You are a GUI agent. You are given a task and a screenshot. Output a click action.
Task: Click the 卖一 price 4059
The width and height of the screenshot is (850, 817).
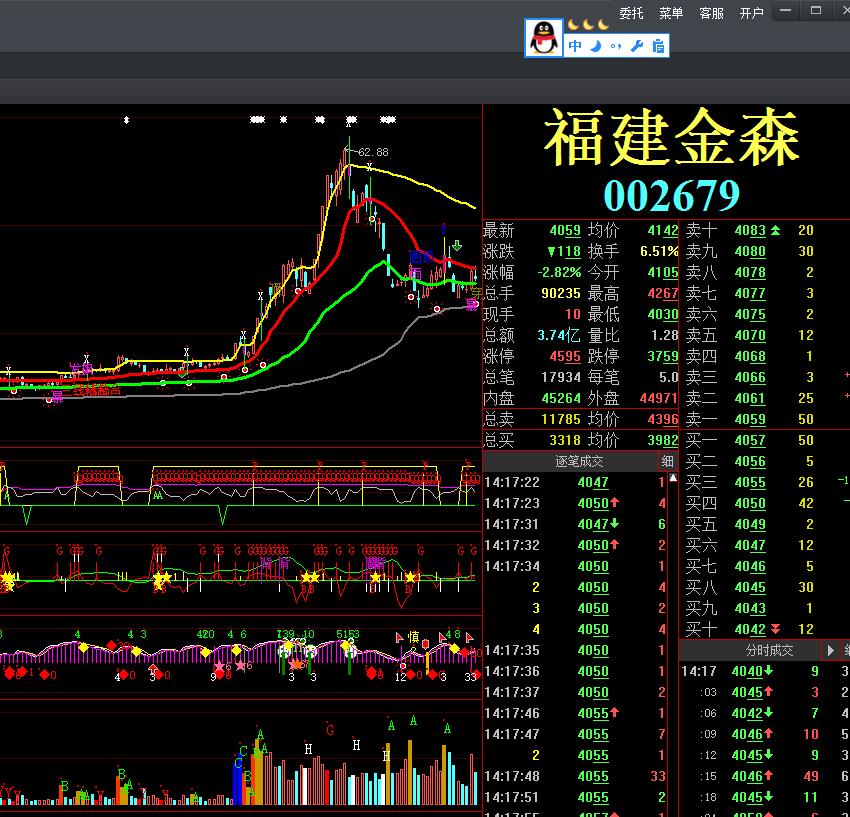750,419
